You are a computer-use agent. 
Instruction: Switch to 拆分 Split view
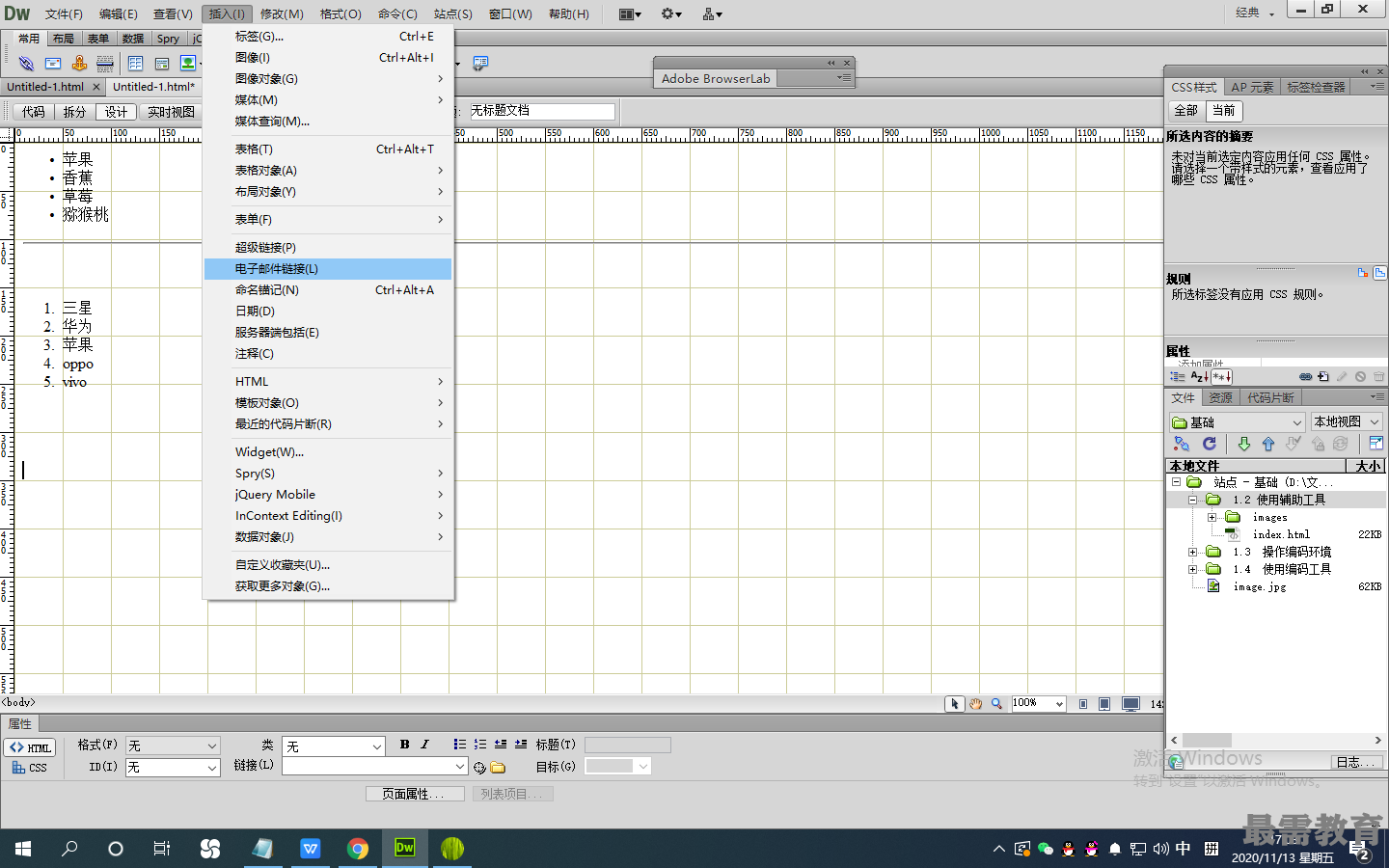point(74,112)
